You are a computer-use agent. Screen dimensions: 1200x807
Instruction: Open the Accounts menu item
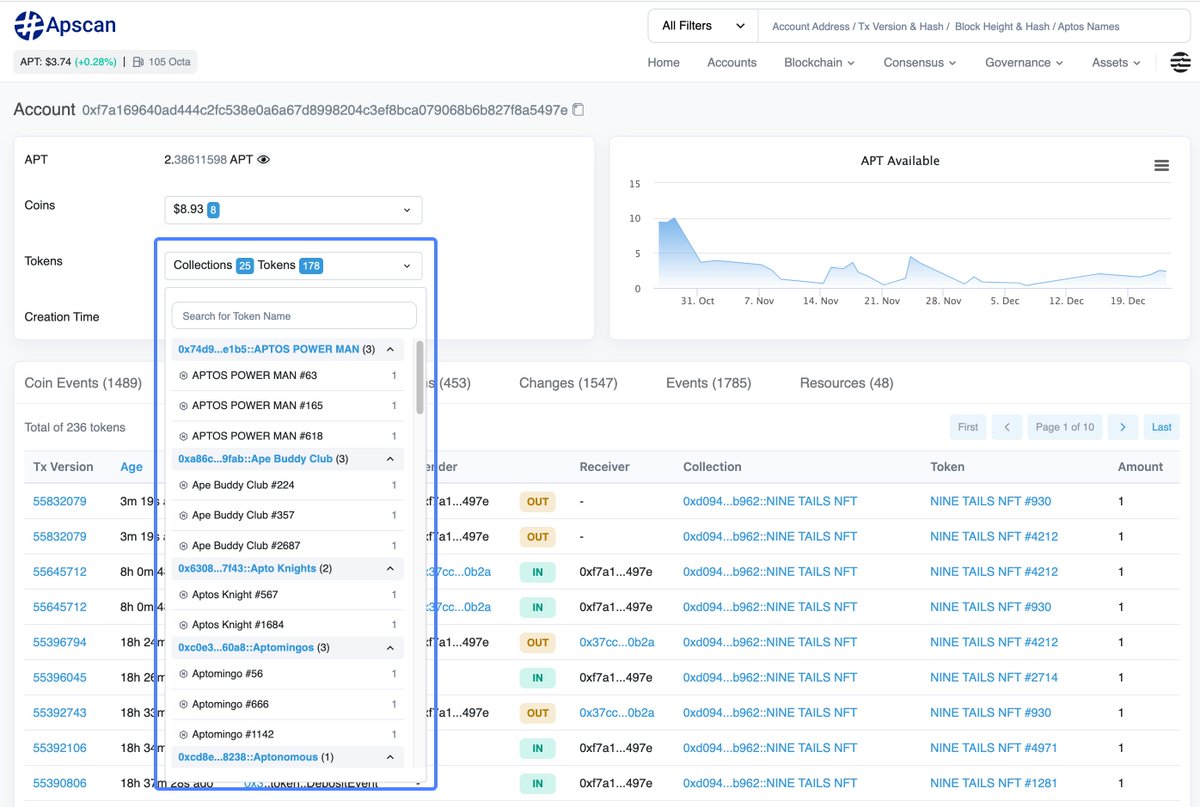coord(732,62)
